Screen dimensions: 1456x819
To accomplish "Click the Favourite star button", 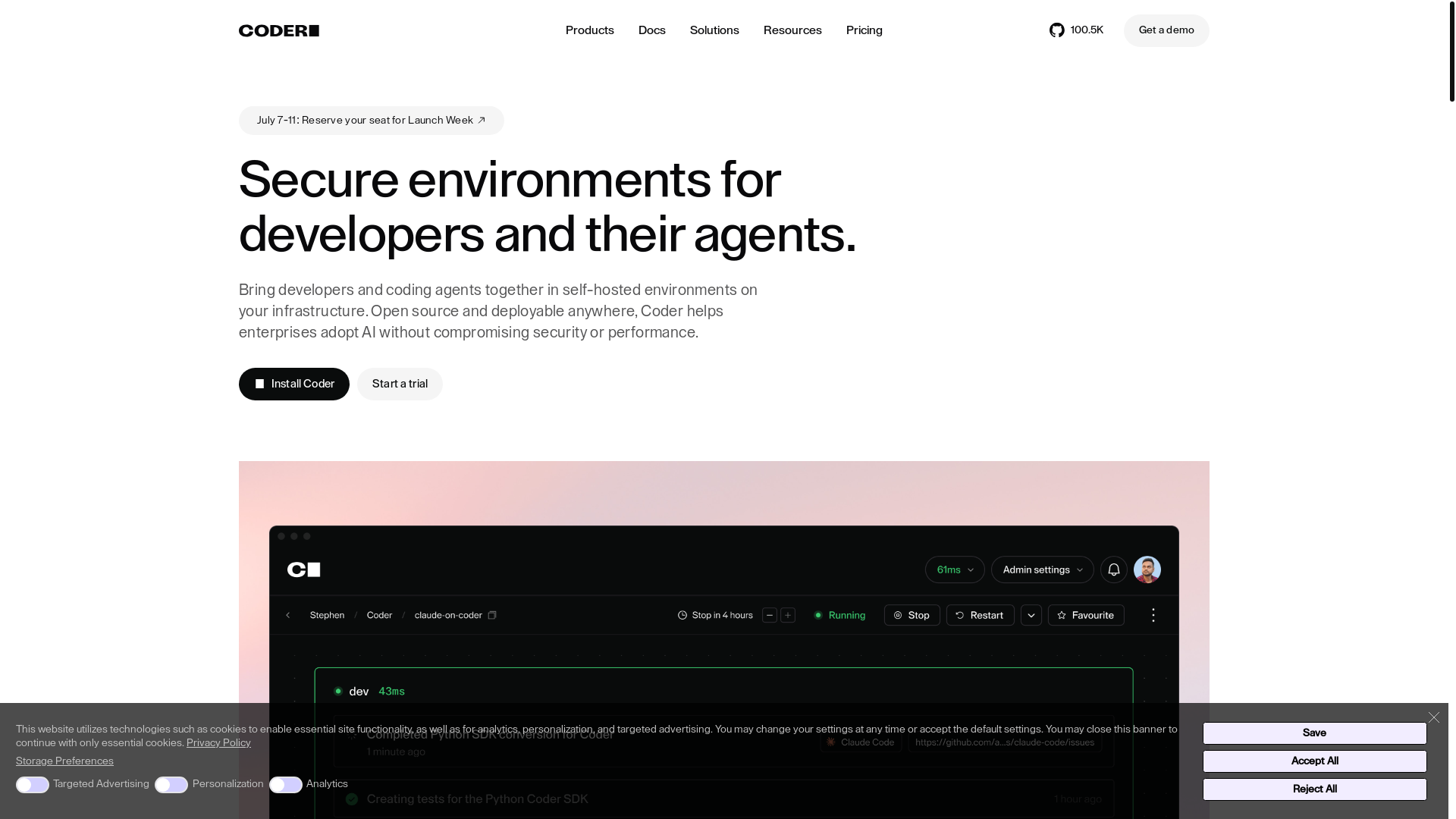I will click(x=1086, y=615).
